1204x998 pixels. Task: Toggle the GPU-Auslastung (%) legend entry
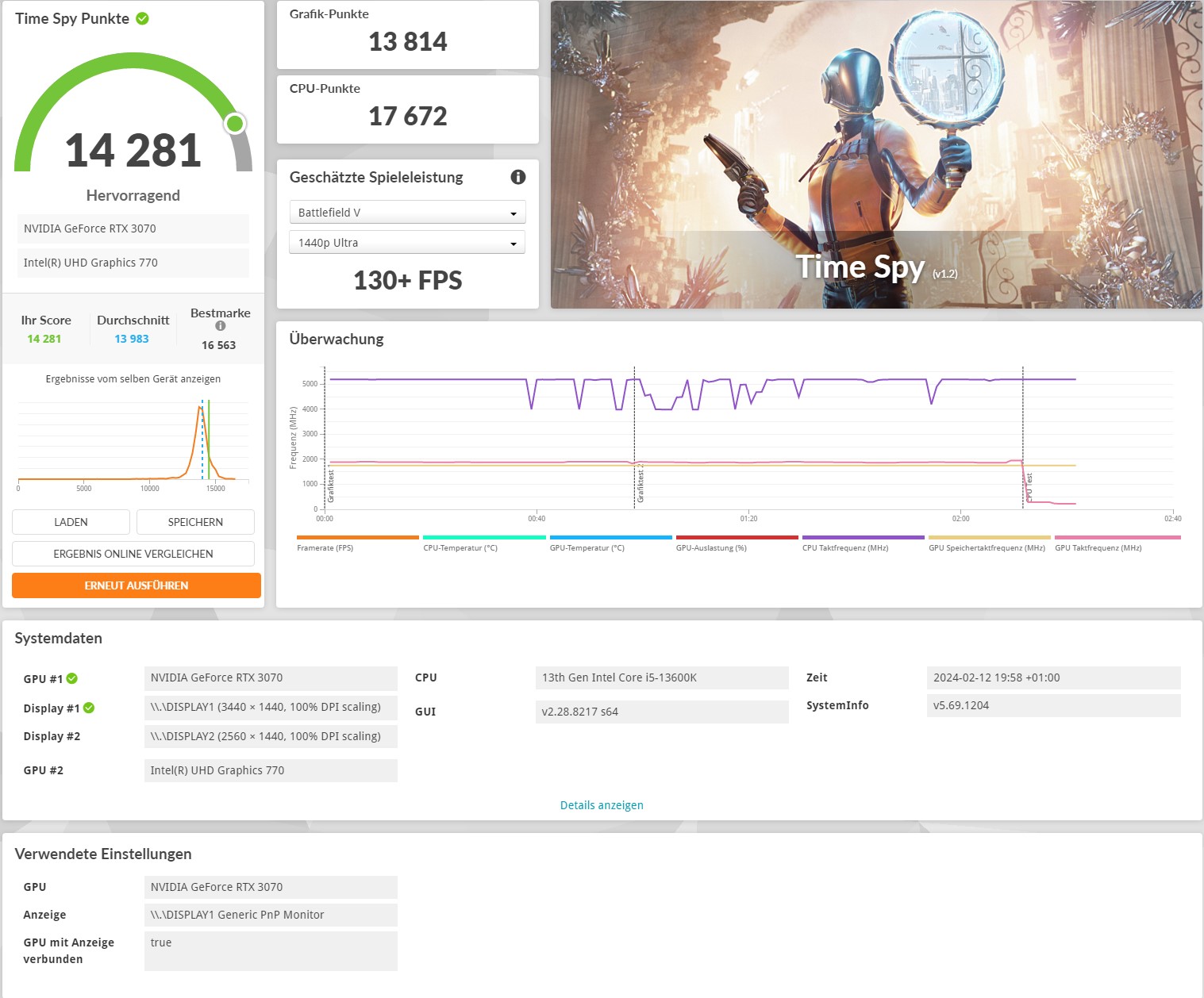pos(737,544)
